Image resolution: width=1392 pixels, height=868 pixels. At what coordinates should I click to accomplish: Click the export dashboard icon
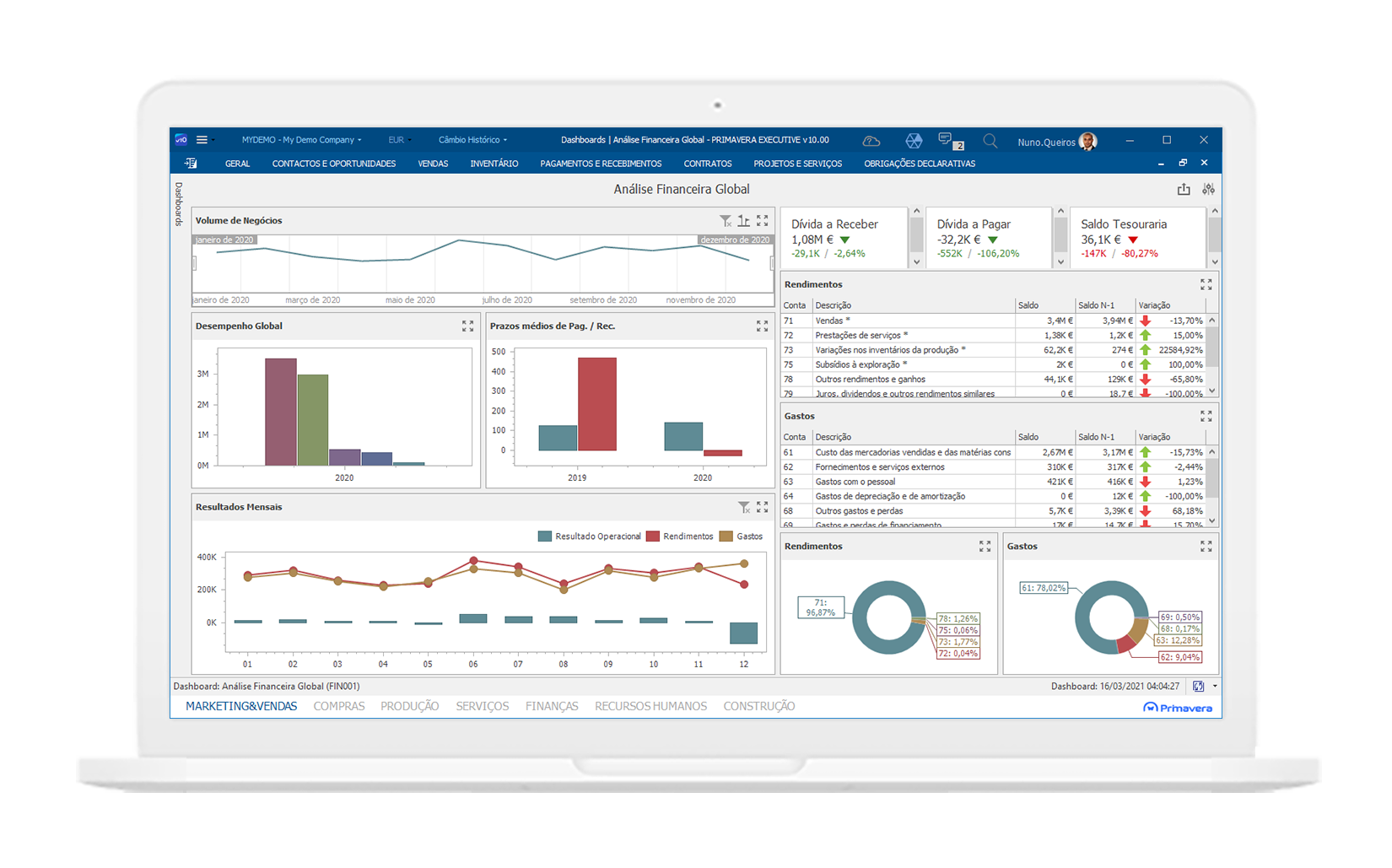(x=1184, y=189)
